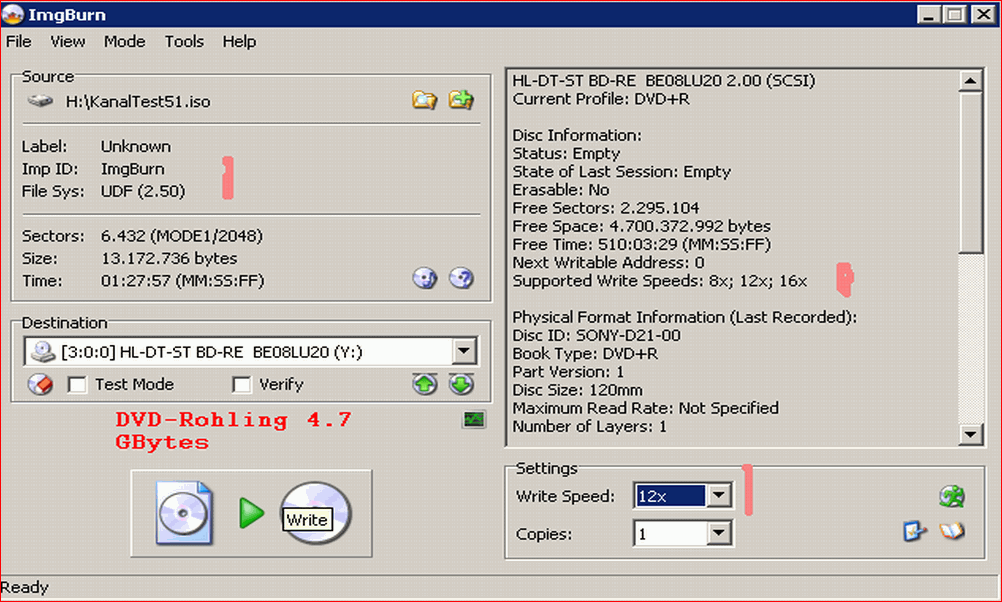
Task: Click the green graph monitor icon
Action: click(474, 420)
